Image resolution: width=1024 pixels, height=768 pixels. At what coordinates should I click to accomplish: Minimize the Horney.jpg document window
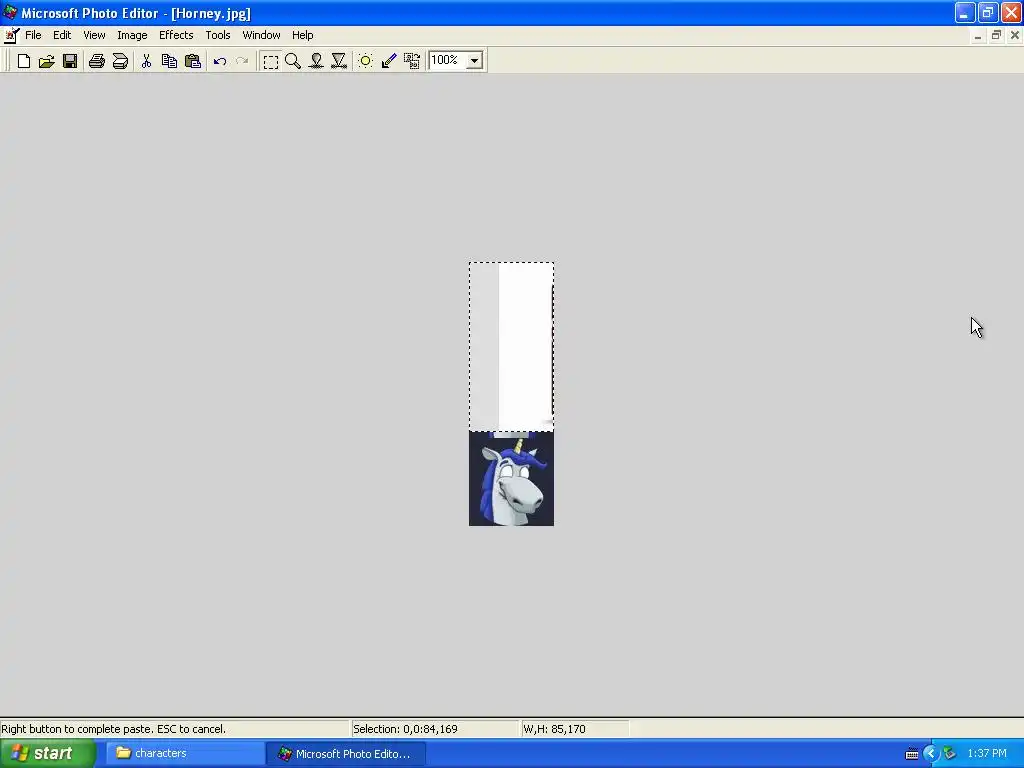(x=978, y=35)
